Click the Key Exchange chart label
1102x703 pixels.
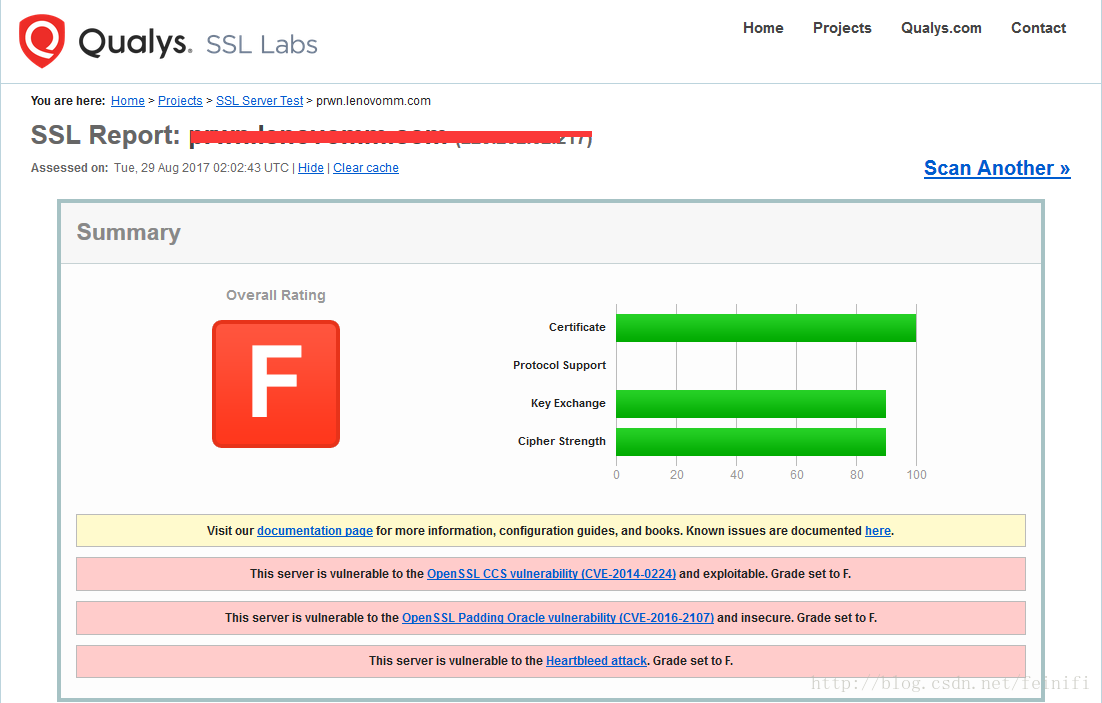pyautogui.click(x=568, y=403)
